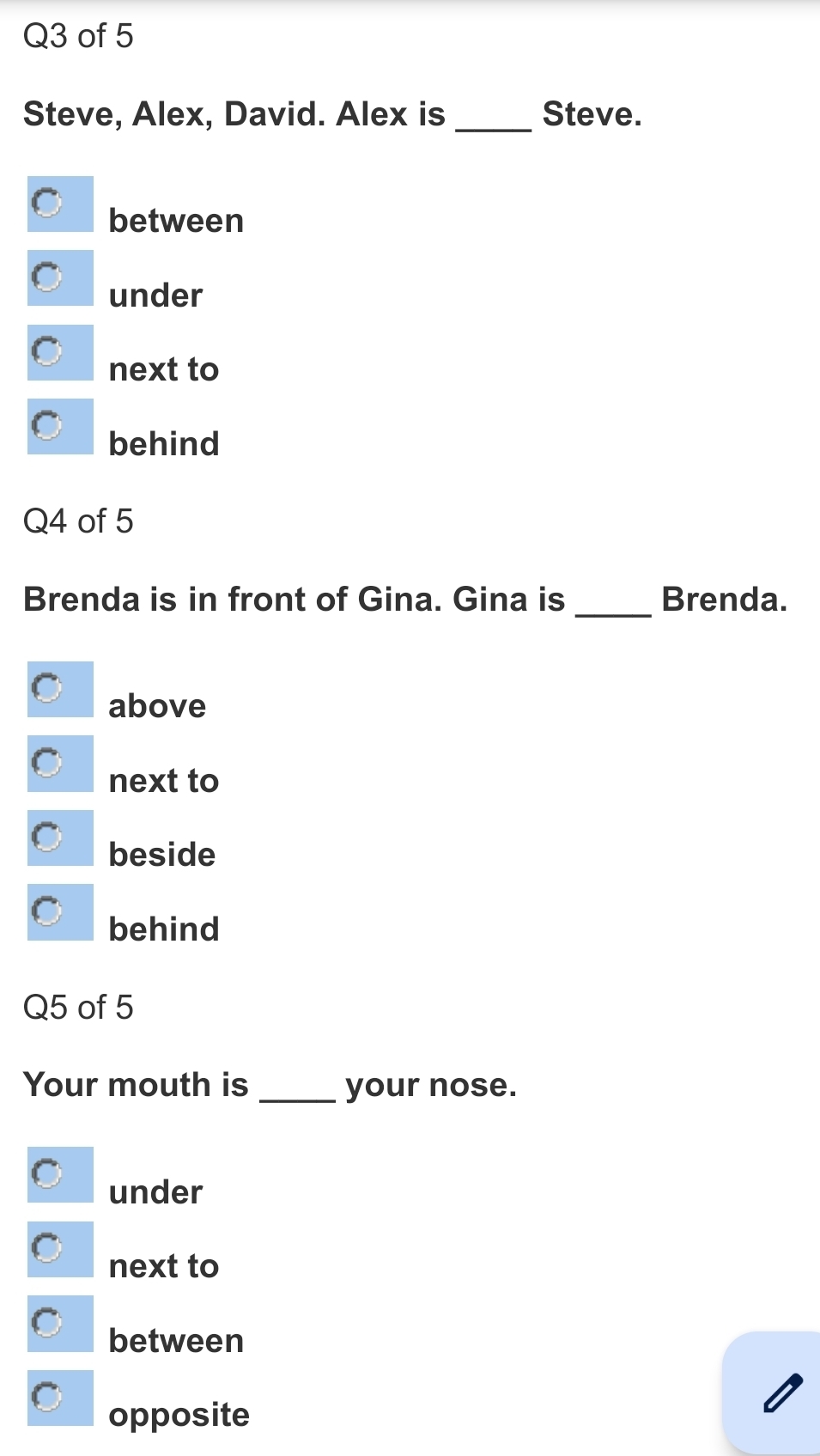The image size is (820, 1456).
Task: Click the "behind" answer label in Q4
Action: 164,929
